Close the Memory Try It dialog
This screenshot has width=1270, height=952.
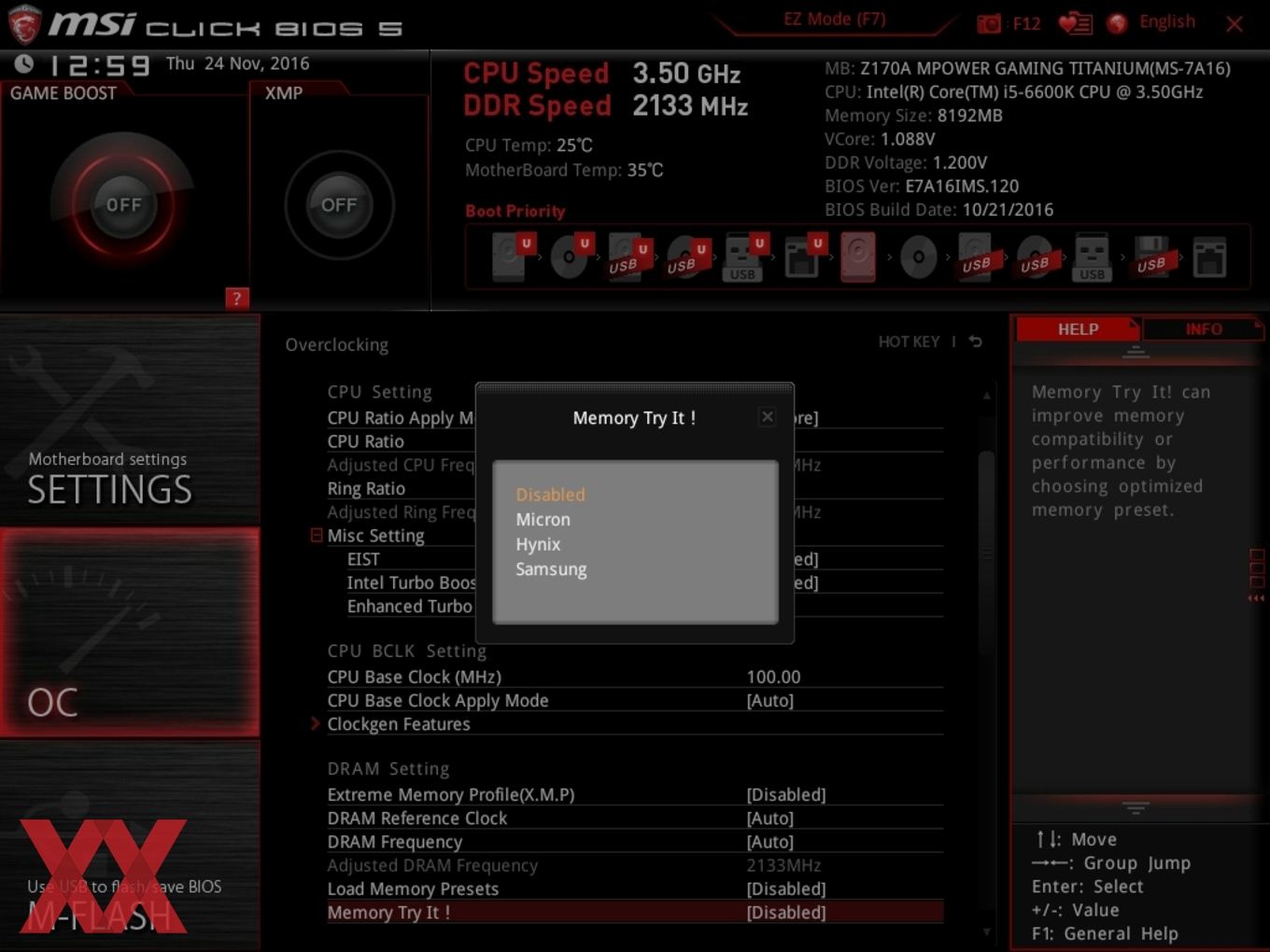pos(767,417)
